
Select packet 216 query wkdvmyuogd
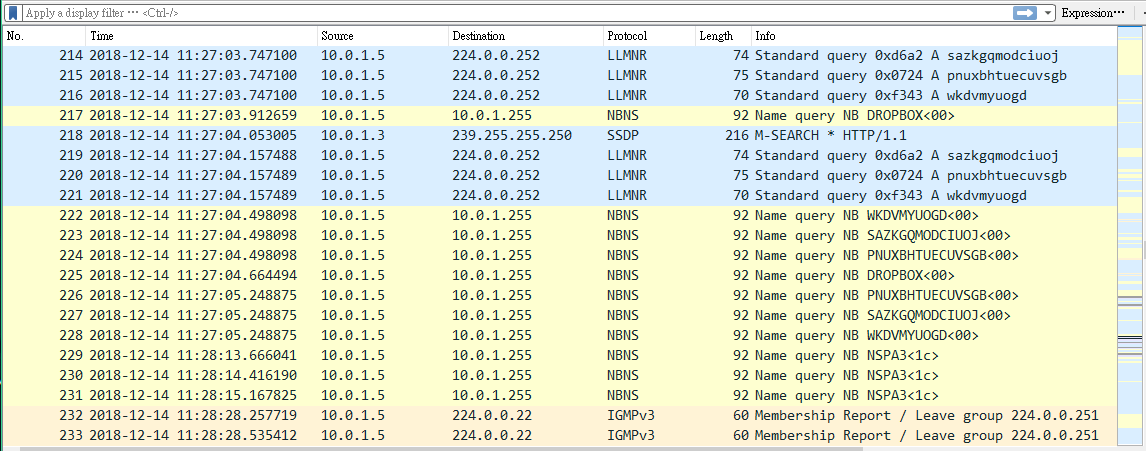pos(561,95)
